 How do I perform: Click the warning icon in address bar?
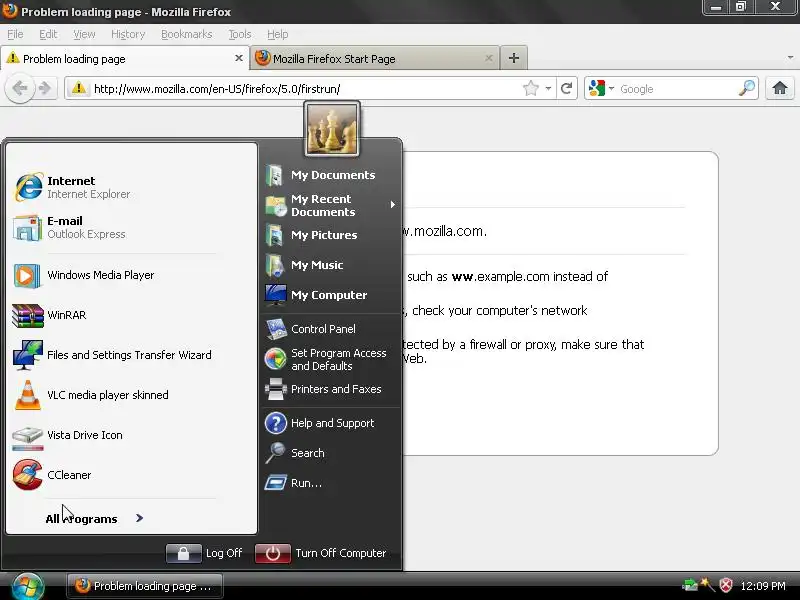click(x=79, y=88)
